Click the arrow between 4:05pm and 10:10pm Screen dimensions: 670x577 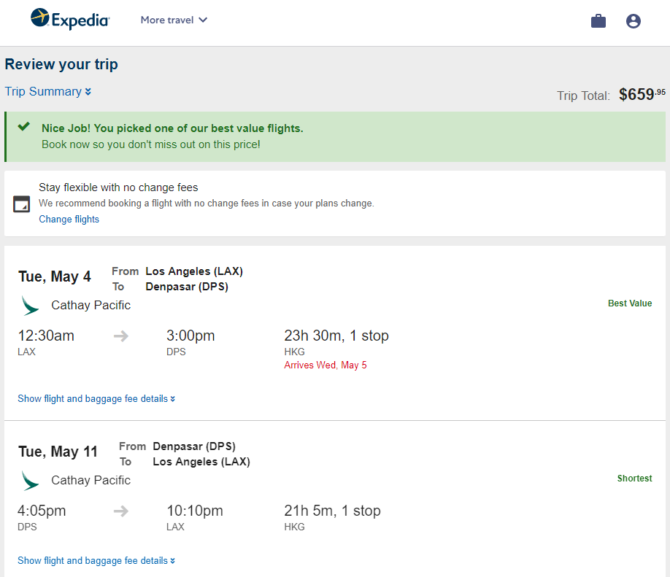click(x=121, y=511)
